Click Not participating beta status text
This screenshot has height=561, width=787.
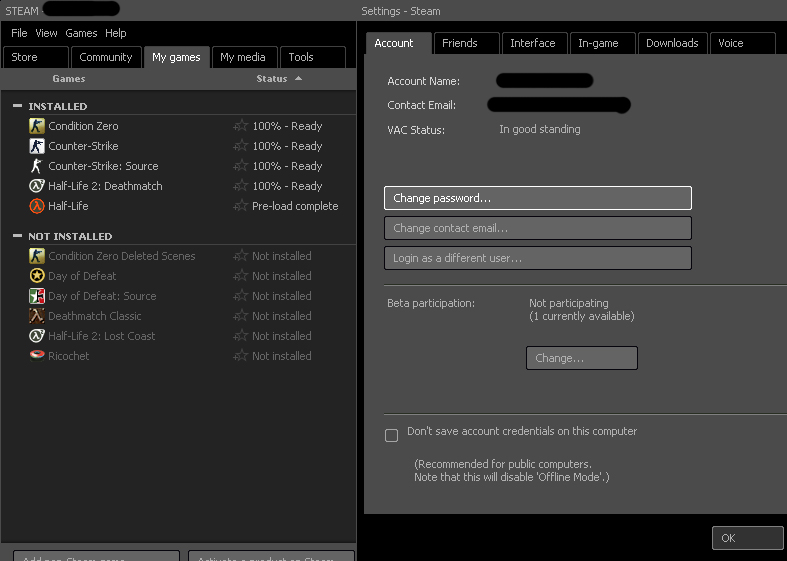click(x=569, y=303)
